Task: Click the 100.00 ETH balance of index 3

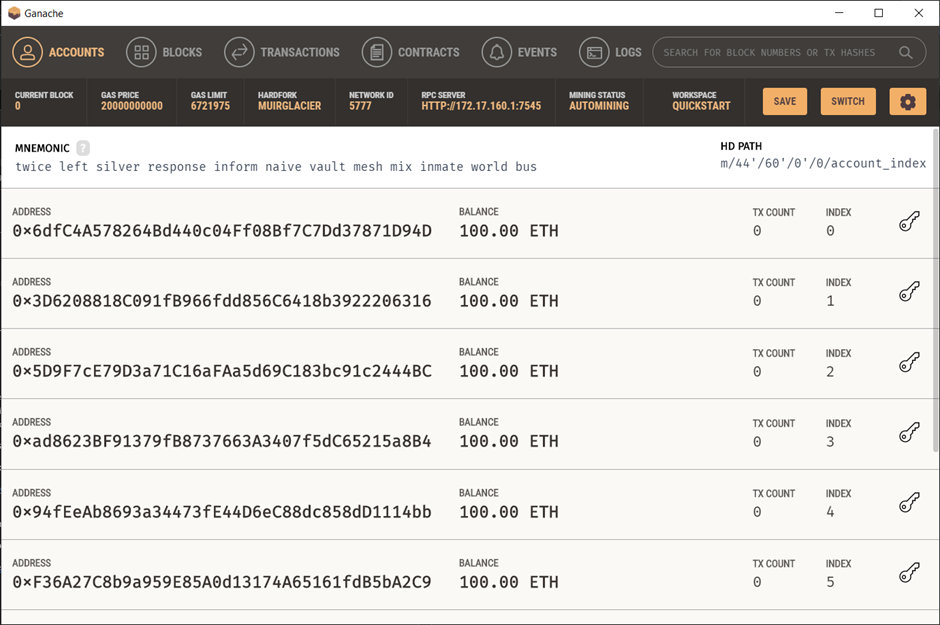Action: coord(508,441)
